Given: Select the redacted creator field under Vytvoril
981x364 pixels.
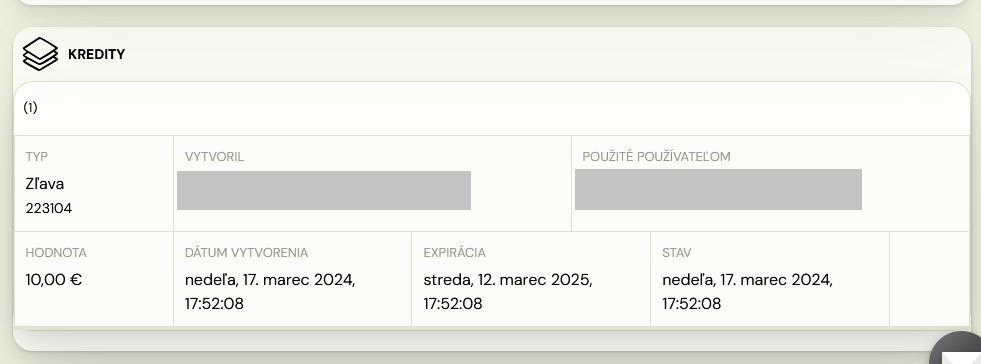Looking at the screenshot, I should (324, 190).
